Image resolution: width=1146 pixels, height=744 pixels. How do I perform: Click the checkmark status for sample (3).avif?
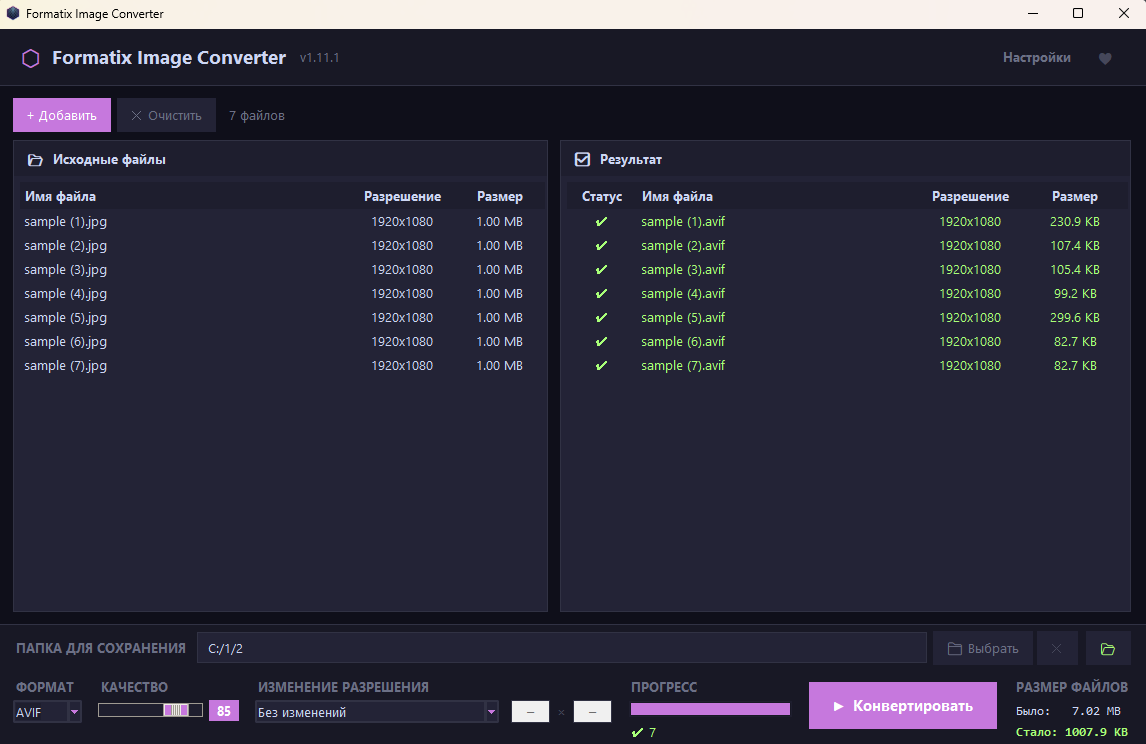[x=602, y=270]
